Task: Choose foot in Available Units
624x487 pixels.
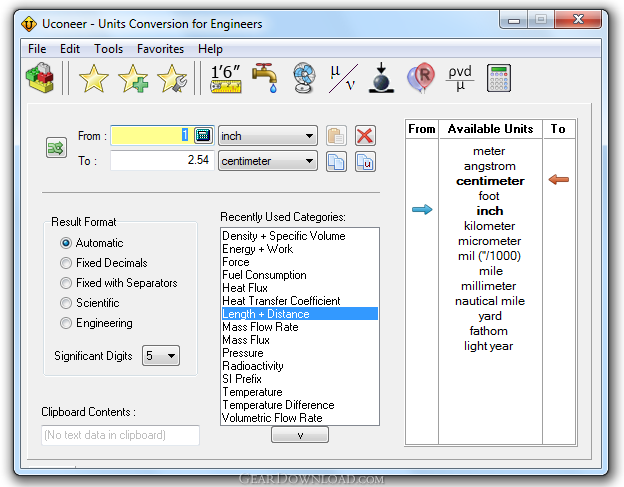Action: [489, 196]
